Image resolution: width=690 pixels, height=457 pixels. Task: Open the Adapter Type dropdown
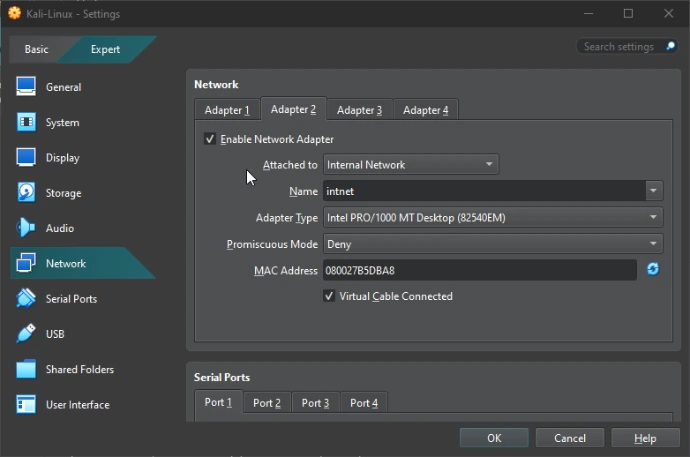click(493, 217)
